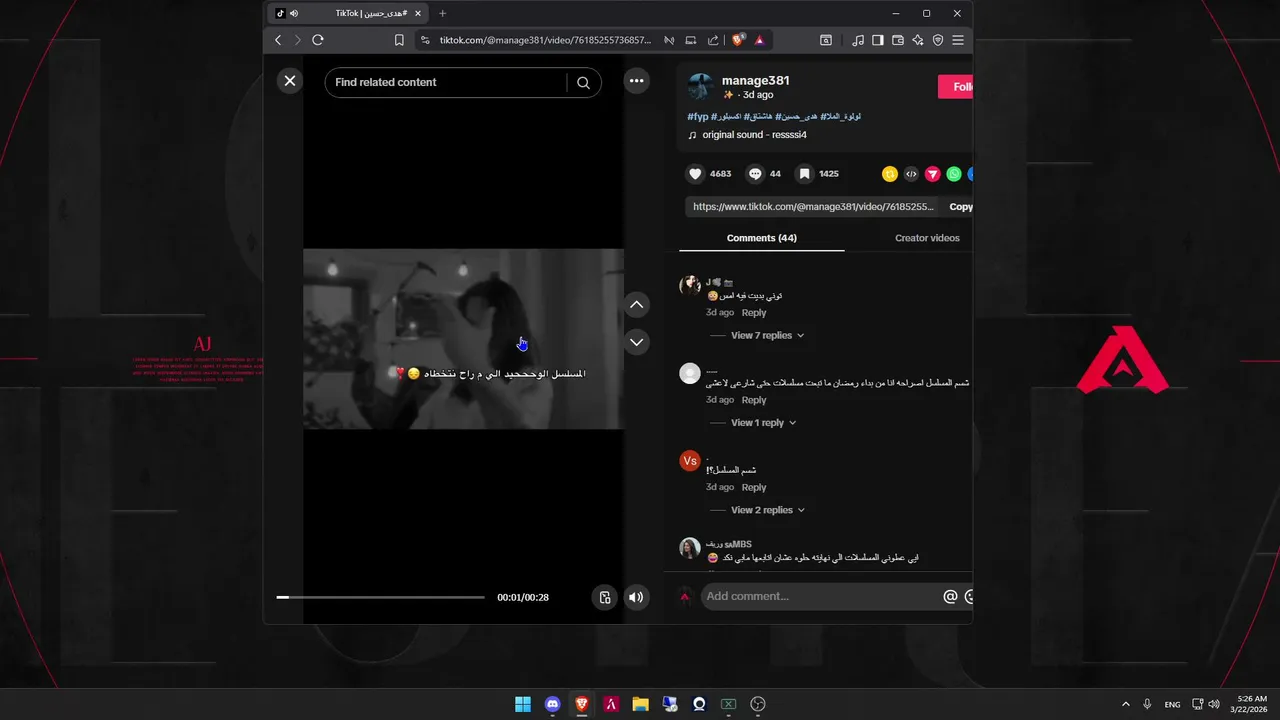The width and height of the screenshot is (1280, 720).
Task: Click the Add comment field
Action: pyautogui.click(x=820, y=596)
